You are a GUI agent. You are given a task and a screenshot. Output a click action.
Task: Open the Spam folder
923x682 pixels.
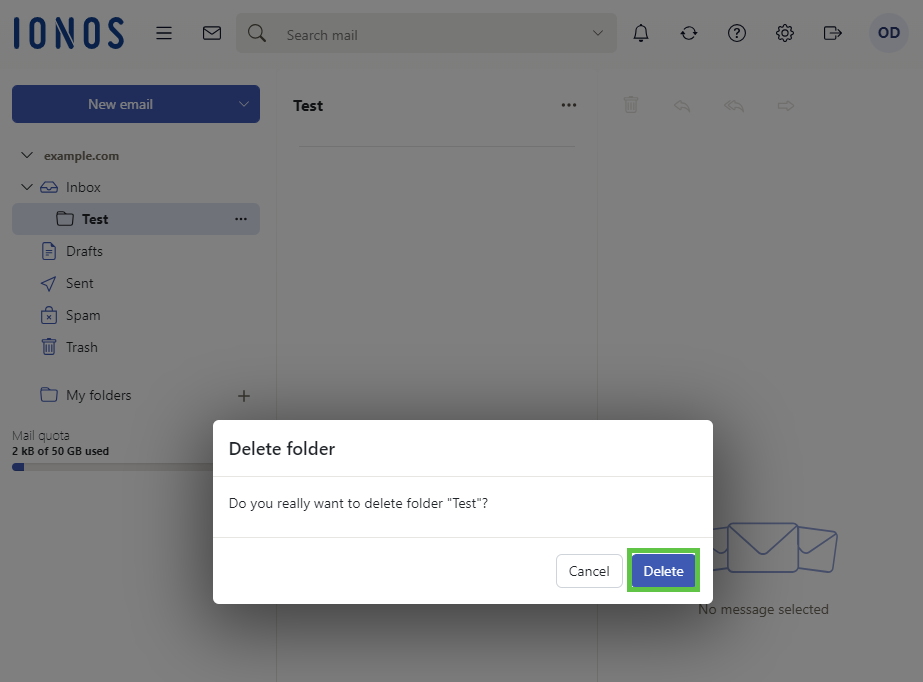point(82,315)
